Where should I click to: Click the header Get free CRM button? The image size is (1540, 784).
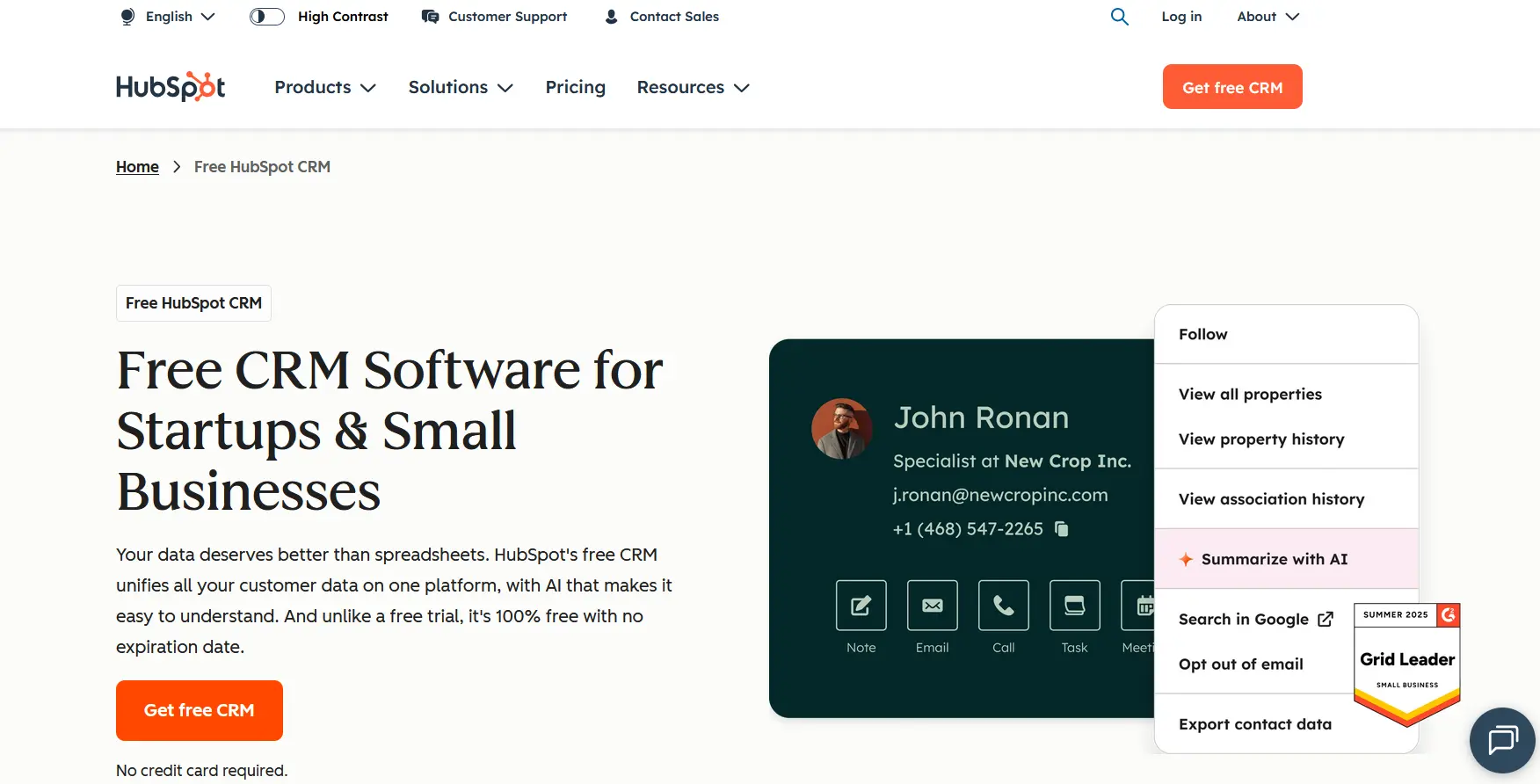click(x=1232, y=87)
